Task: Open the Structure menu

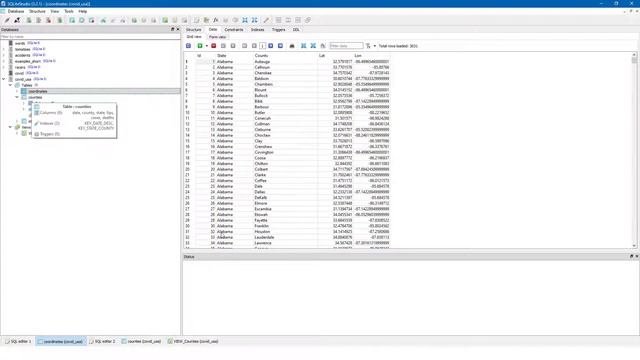Action: point(37,11)
